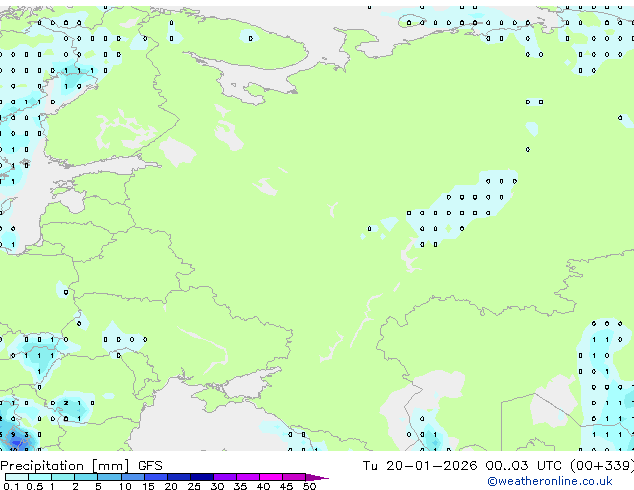Screen dimensions: 634x490
Task: Click the 2–5 mm legend color box
Action: click(x=86, y=477)
